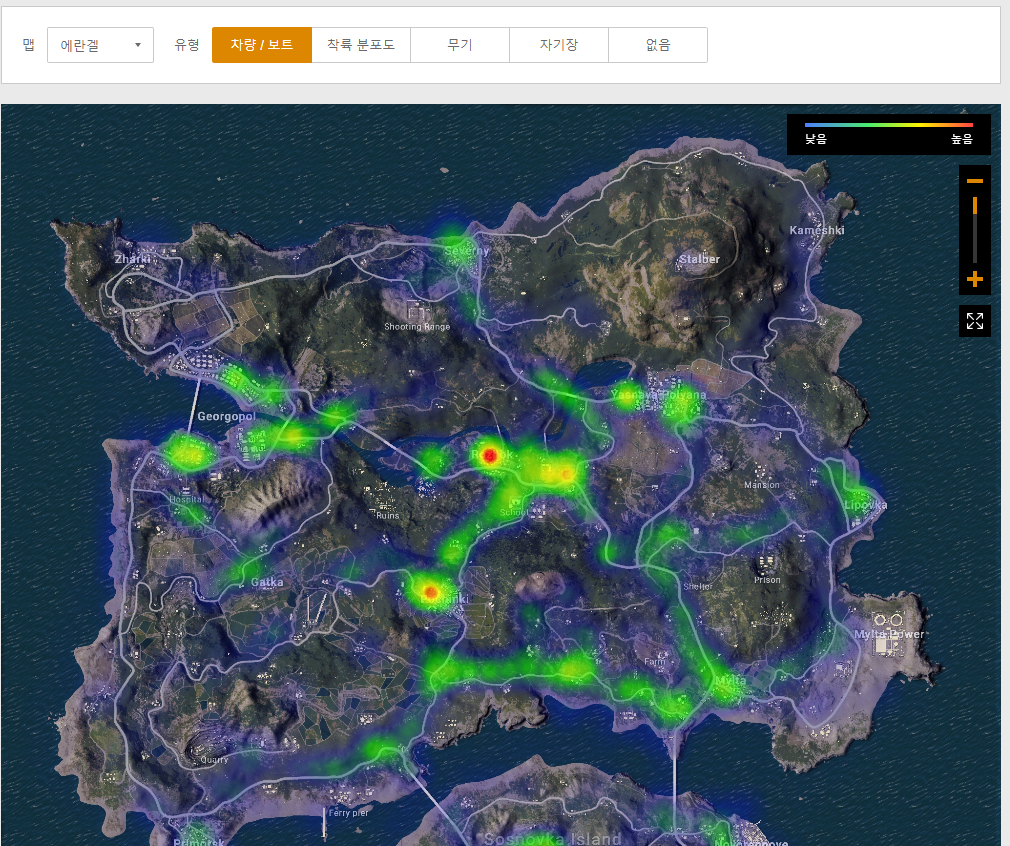The height and width of the screenshot is (846, 1010).
Task: Click the Yasnaya Polyana label
Action: (x=658, y=394)
